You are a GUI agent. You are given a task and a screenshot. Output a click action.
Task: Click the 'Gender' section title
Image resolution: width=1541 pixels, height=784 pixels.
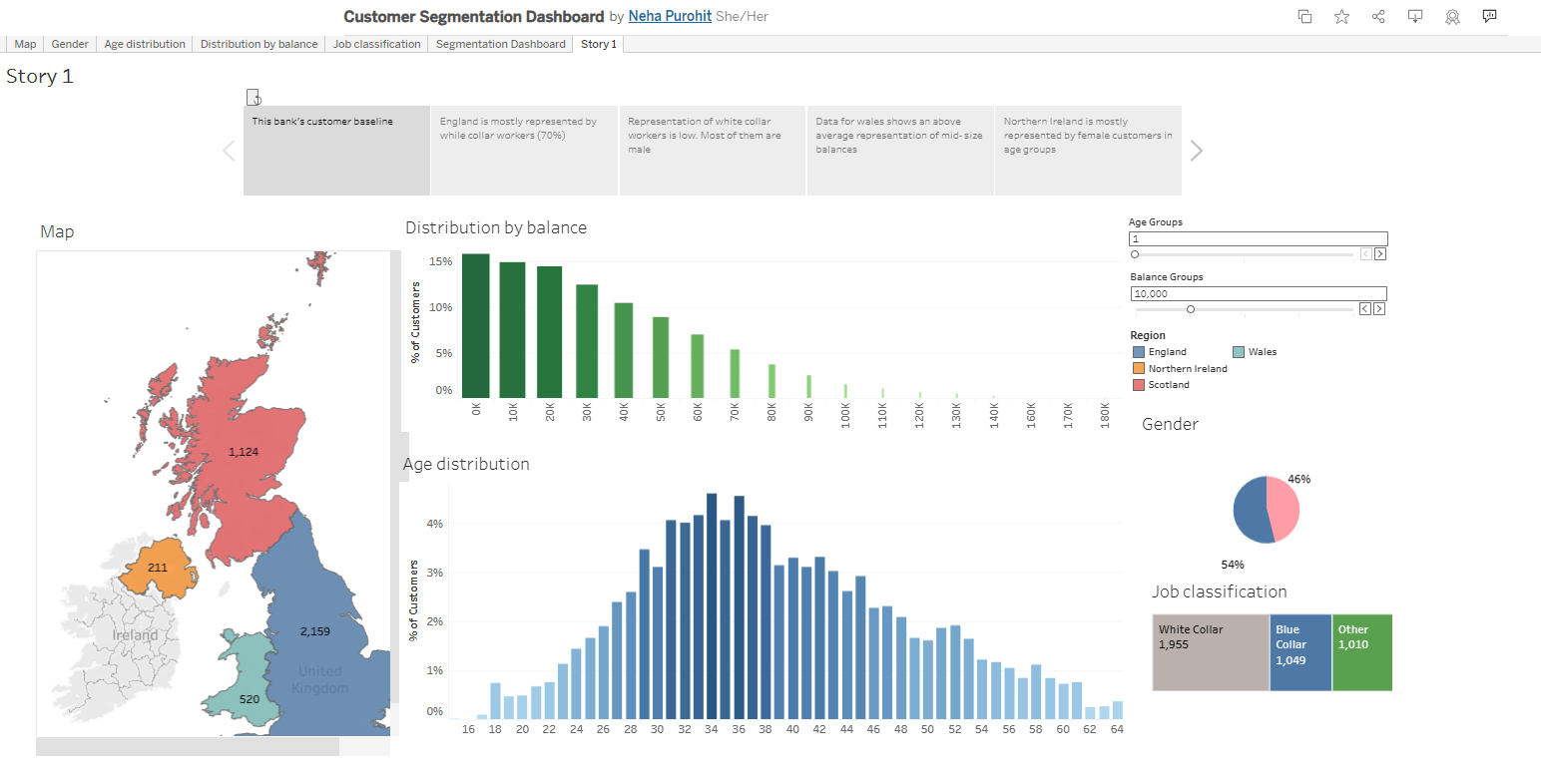click(x=1170, y=424)
